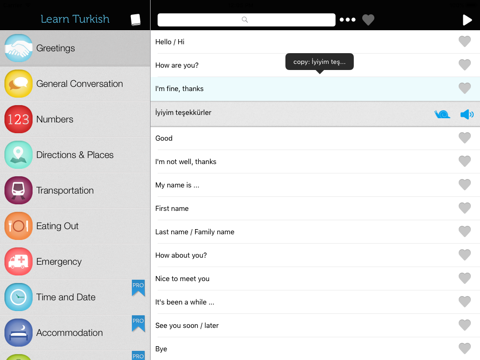Image resolution: width=480 pixels, height=360 pixels.
Task: Expand the Hello / Hi phrase text
Action: point(170,42)
